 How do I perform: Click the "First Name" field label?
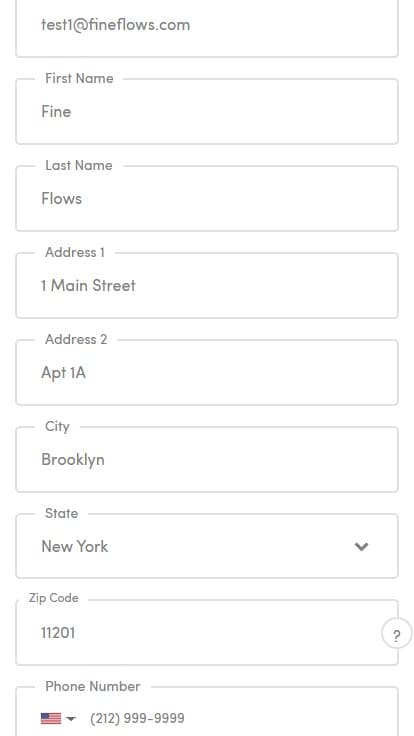[79, 78]
